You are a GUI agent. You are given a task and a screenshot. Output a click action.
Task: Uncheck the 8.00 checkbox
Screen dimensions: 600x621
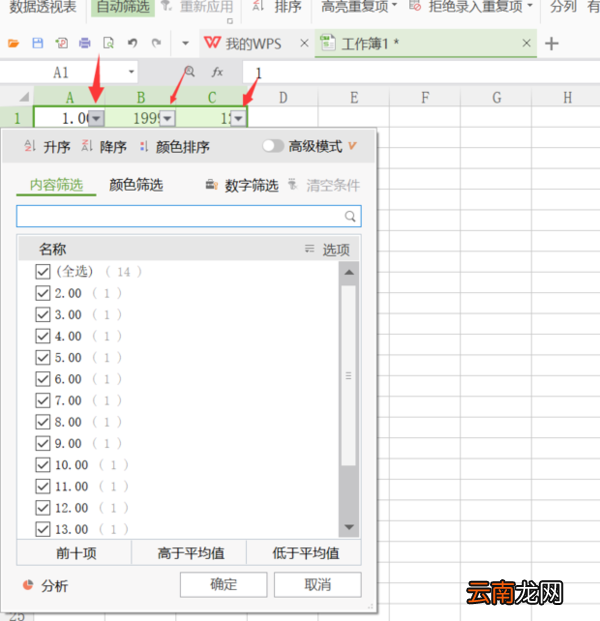tap(42, 422)
